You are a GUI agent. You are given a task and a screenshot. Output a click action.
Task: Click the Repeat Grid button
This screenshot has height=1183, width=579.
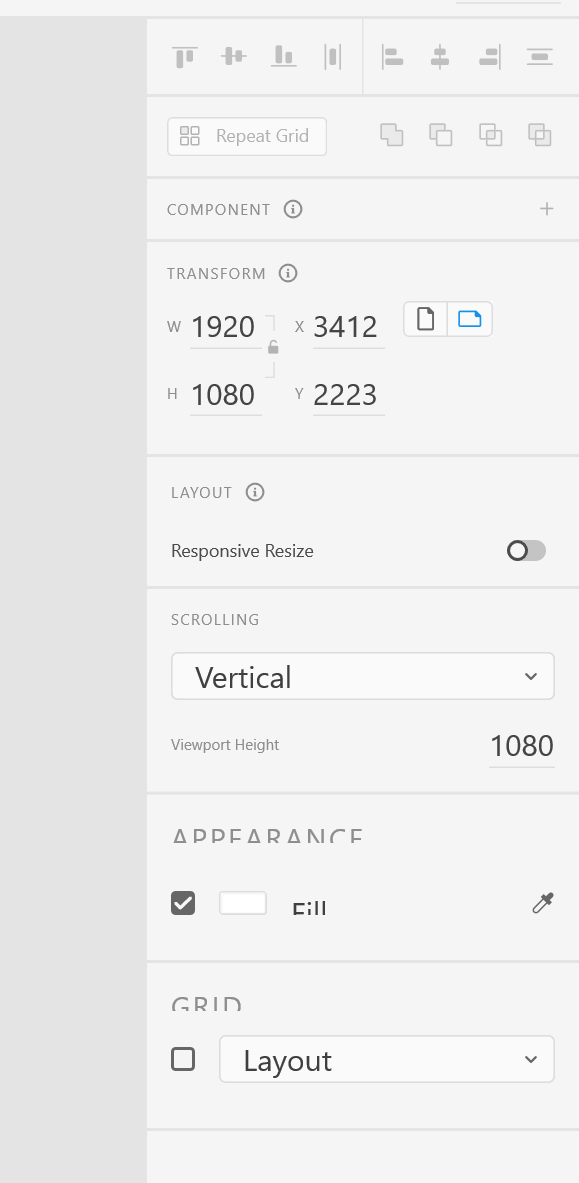click(x=246, y=136)
